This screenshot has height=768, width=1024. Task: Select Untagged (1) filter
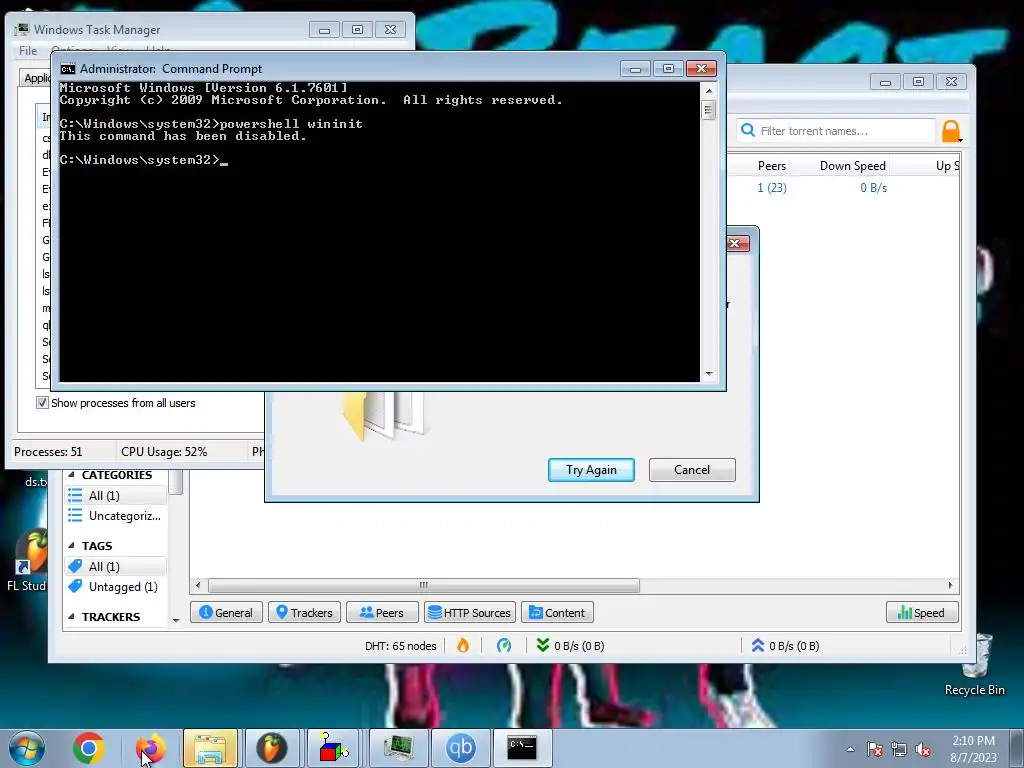116,586
